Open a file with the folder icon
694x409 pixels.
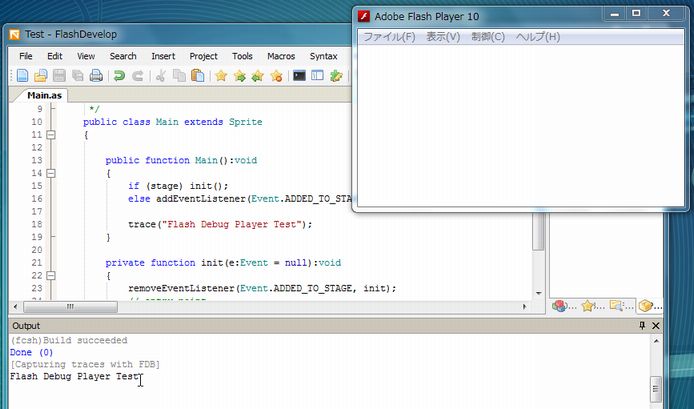(x=41, y=76)
